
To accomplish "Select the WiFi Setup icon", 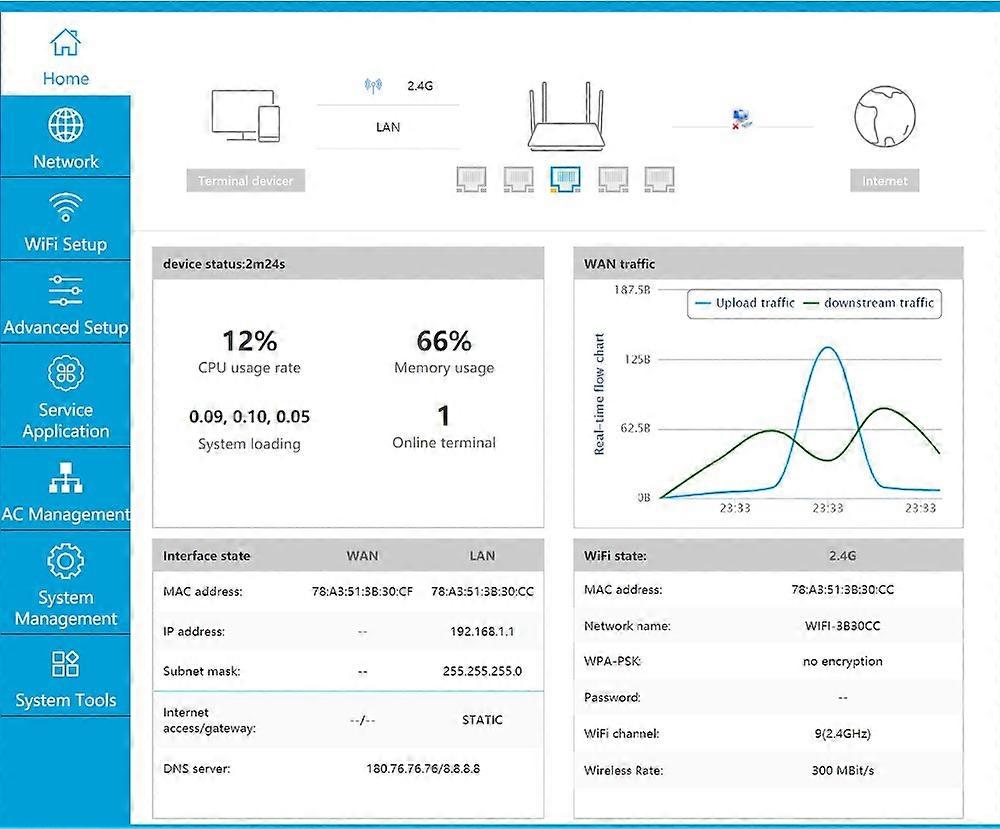I will pos(66,209).
